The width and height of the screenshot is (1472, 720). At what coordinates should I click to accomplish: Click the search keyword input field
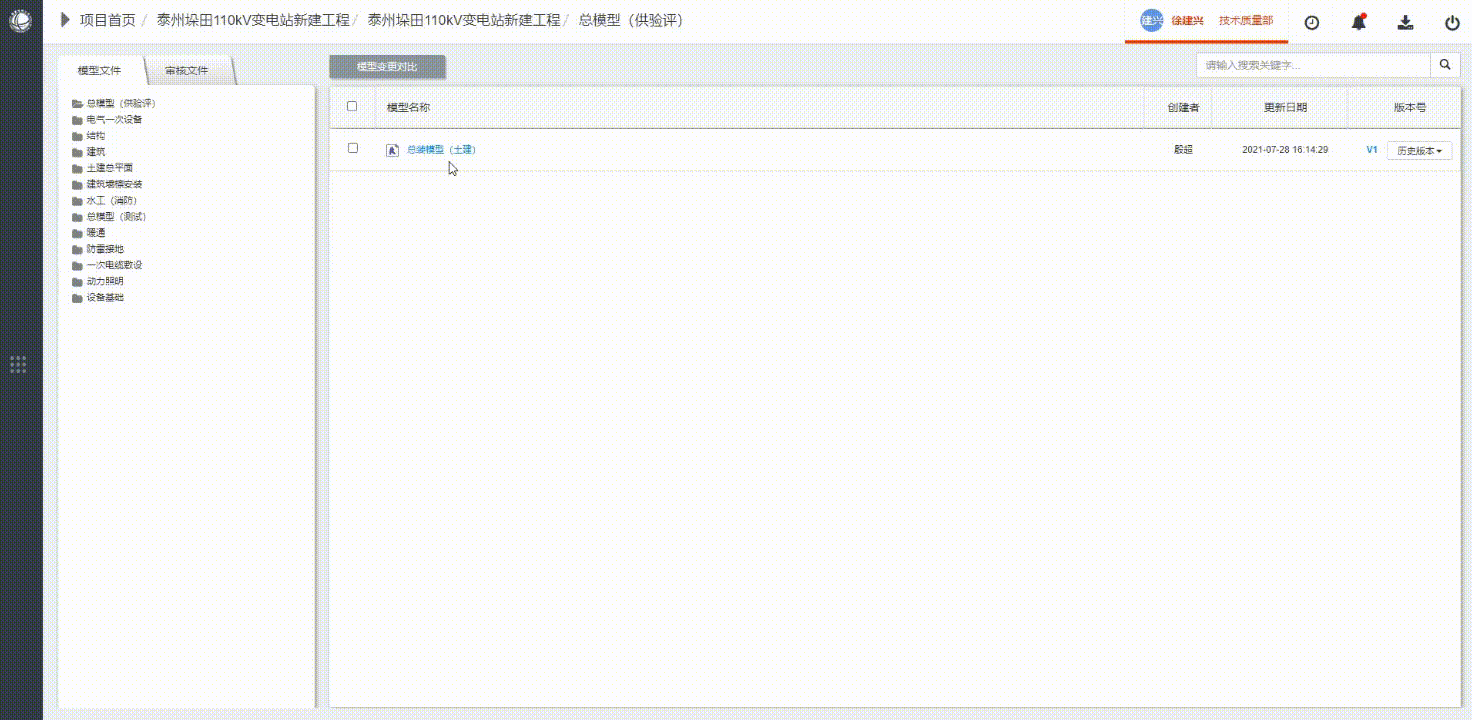click(1312, 65)
